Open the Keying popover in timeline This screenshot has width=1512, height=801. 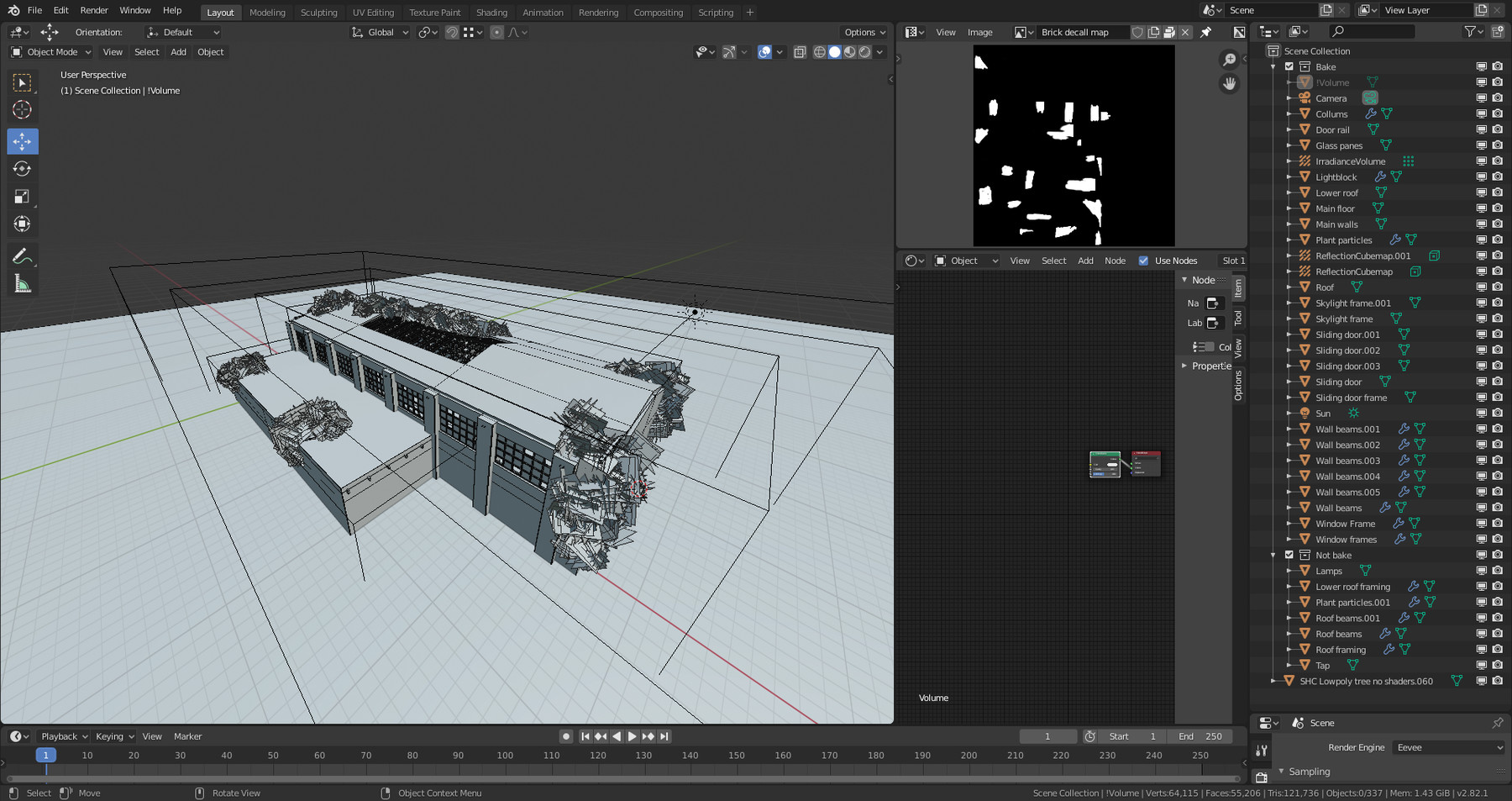click(114, 736)
